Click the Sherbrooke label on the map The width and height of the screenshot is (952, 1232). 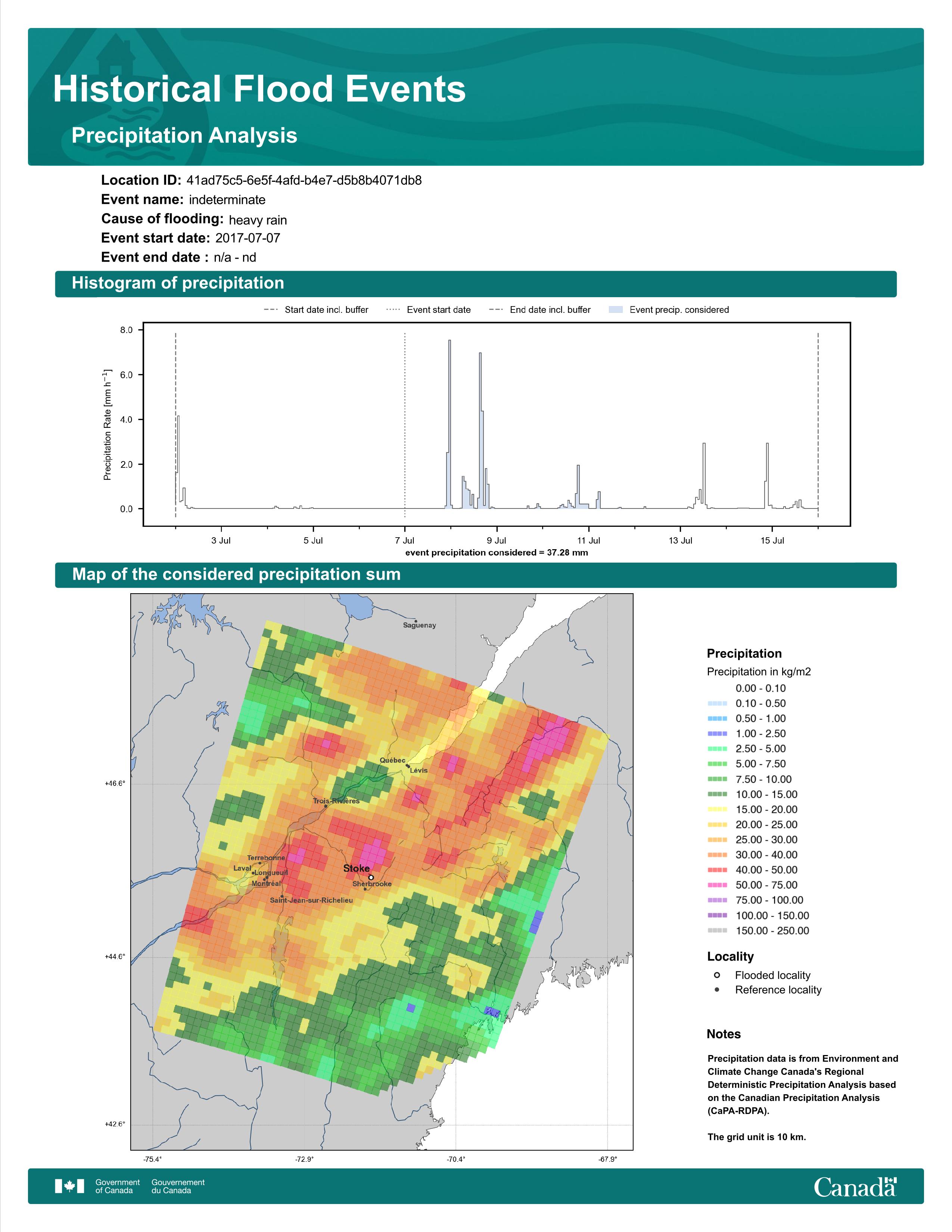pyautogui.click(x=372, y=884)
